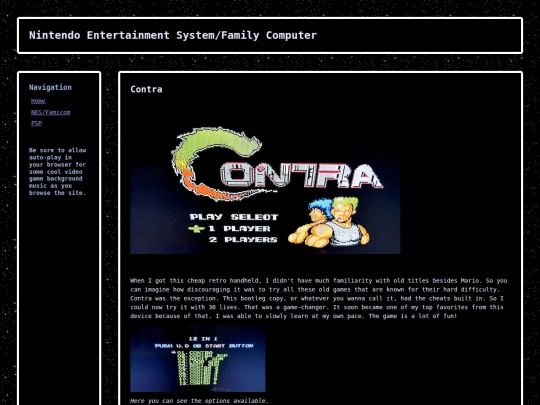The width and height of the screenshot is (540, 405).
Task: Click the Contra article heading
Action: pos(146,89)
